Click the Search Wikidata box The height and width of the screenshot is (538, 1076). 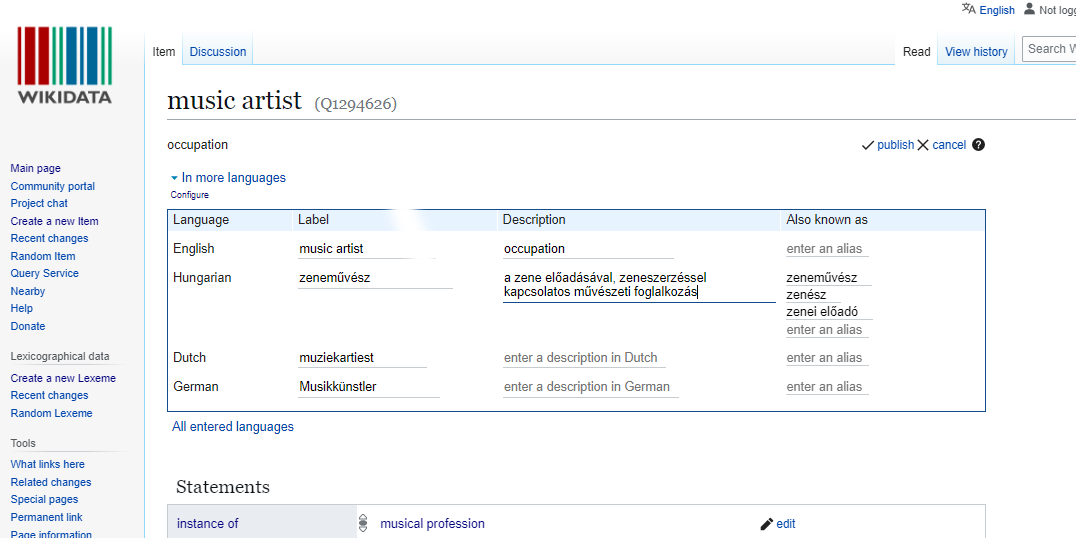coord(1050,49)
